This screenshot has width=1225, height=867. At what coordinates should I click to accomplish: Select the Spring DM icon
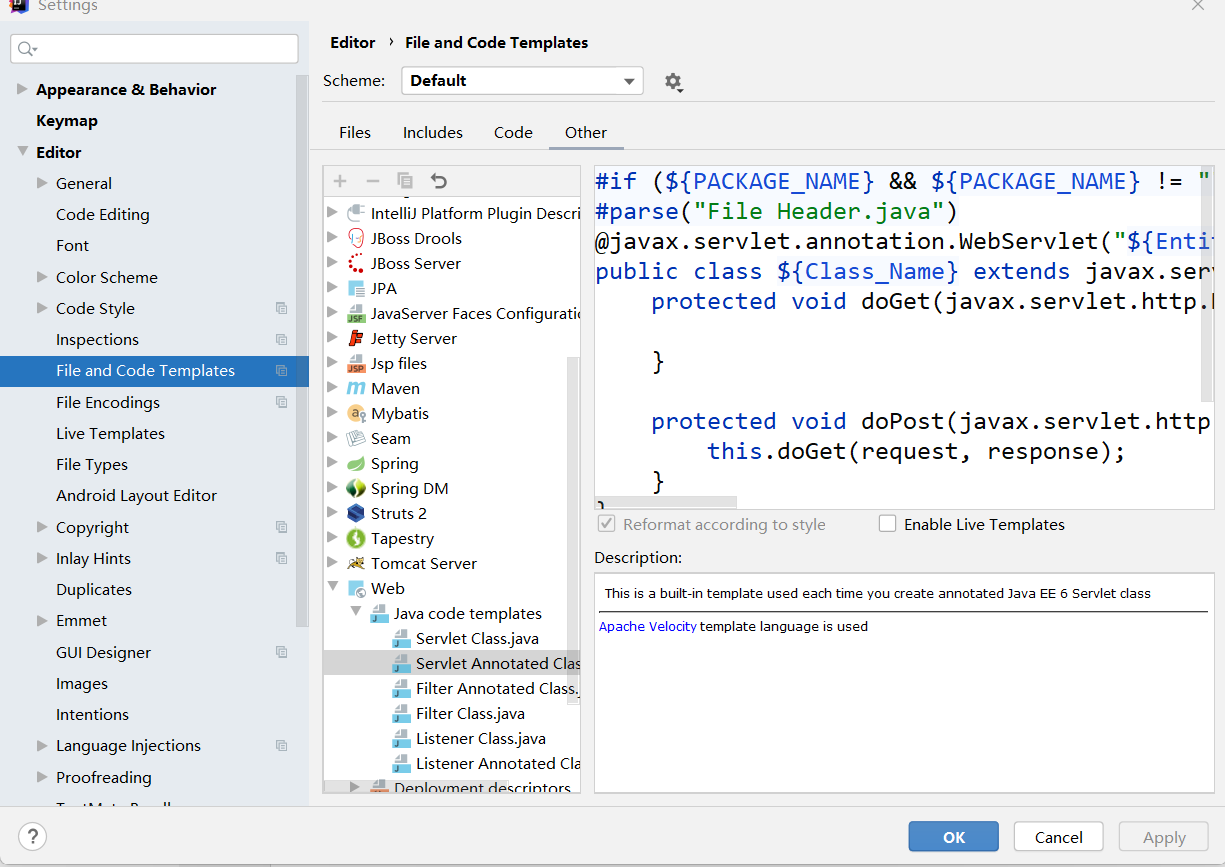click(x=356, y=488)
